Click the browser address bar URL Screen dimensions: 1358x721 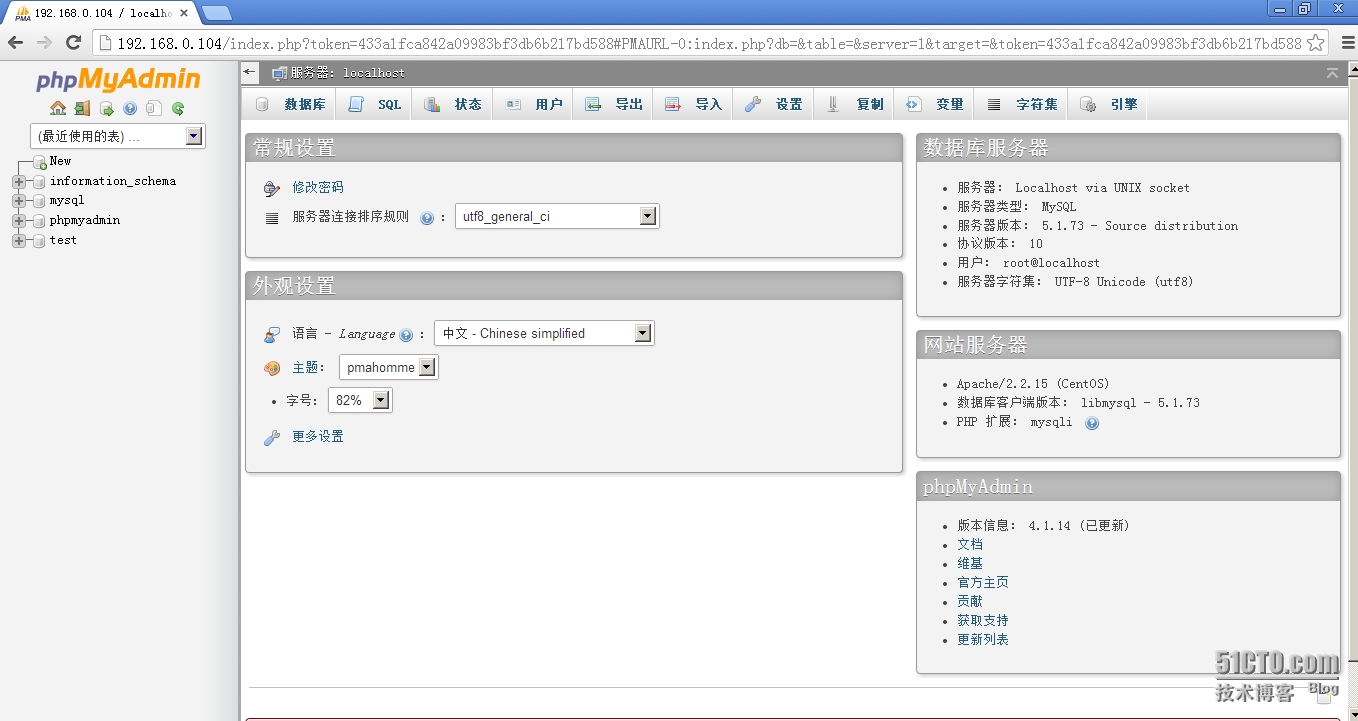click(x=709, y=43)
